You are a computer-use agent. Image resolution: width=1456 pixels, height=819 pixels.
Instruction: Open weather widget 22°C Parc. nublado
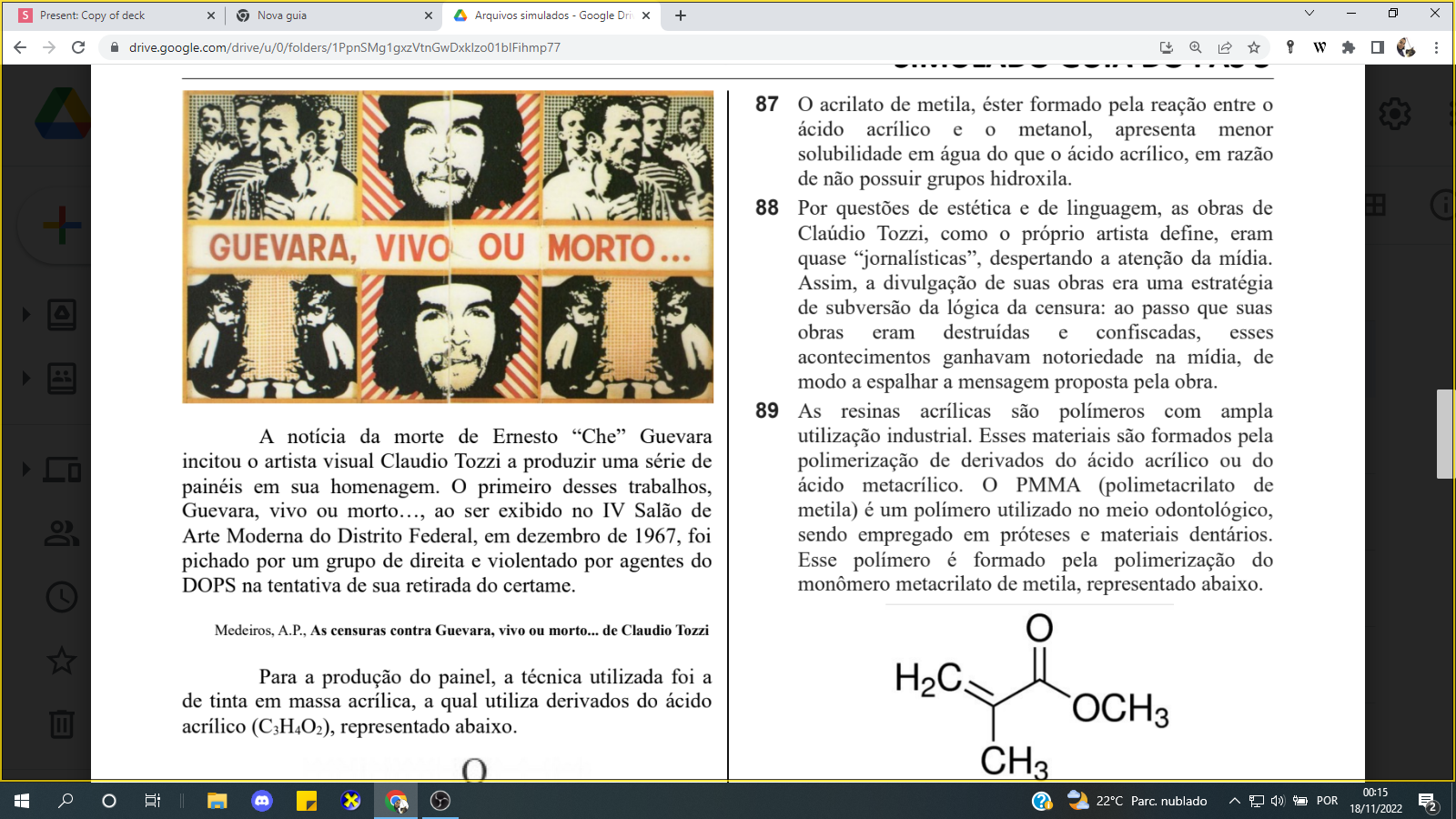pyautogui.click(x=1137, y=801)
